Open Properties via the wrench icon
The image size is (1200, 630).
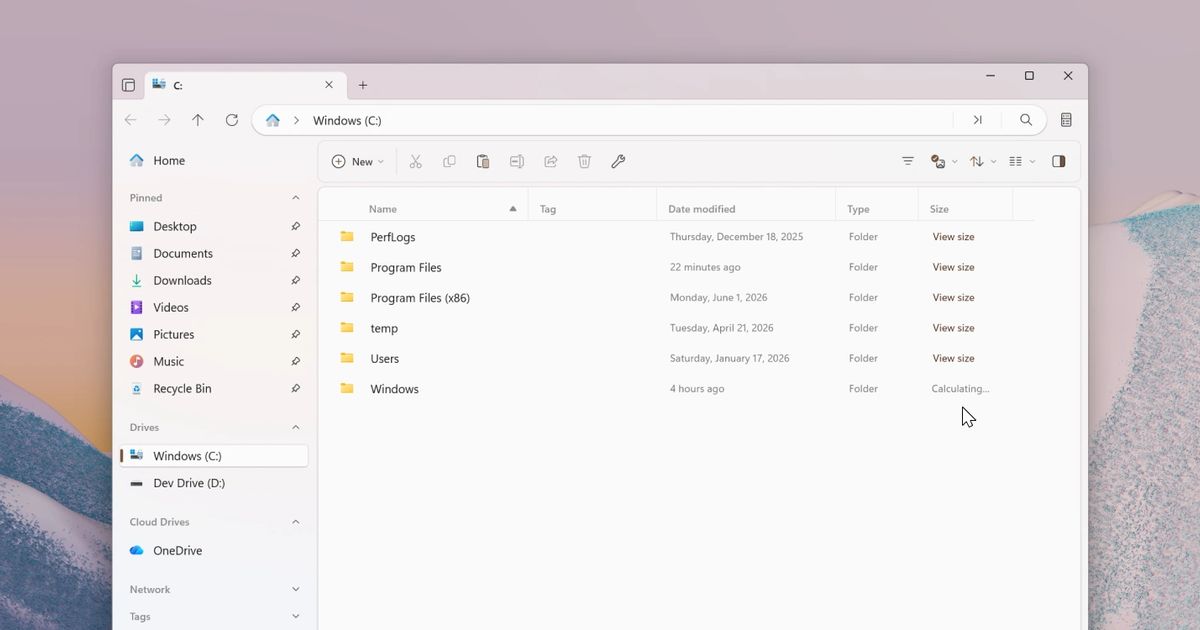(618, 161)
